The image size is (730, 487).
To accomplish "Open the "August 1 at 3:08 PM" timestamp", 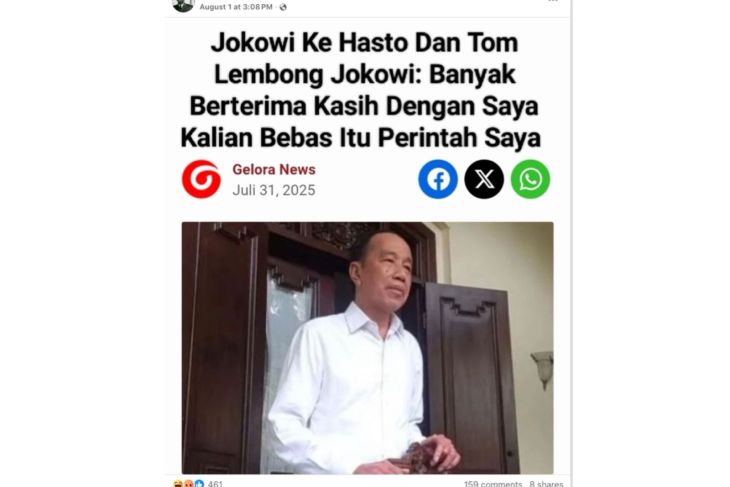I will (x=236, y=7).
